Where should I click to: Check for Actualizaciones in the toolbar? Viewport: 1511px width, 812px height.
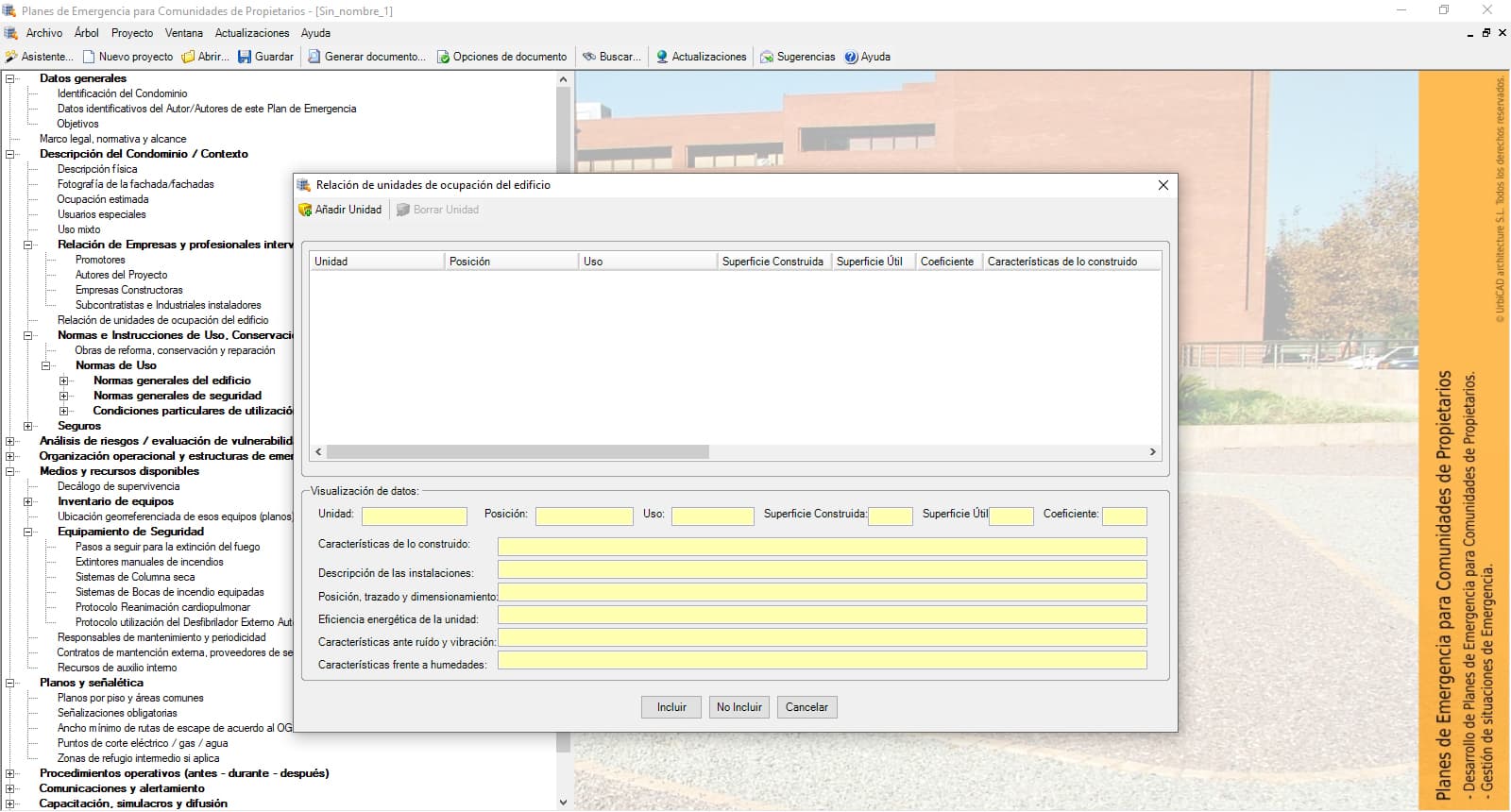click(662, 57)
